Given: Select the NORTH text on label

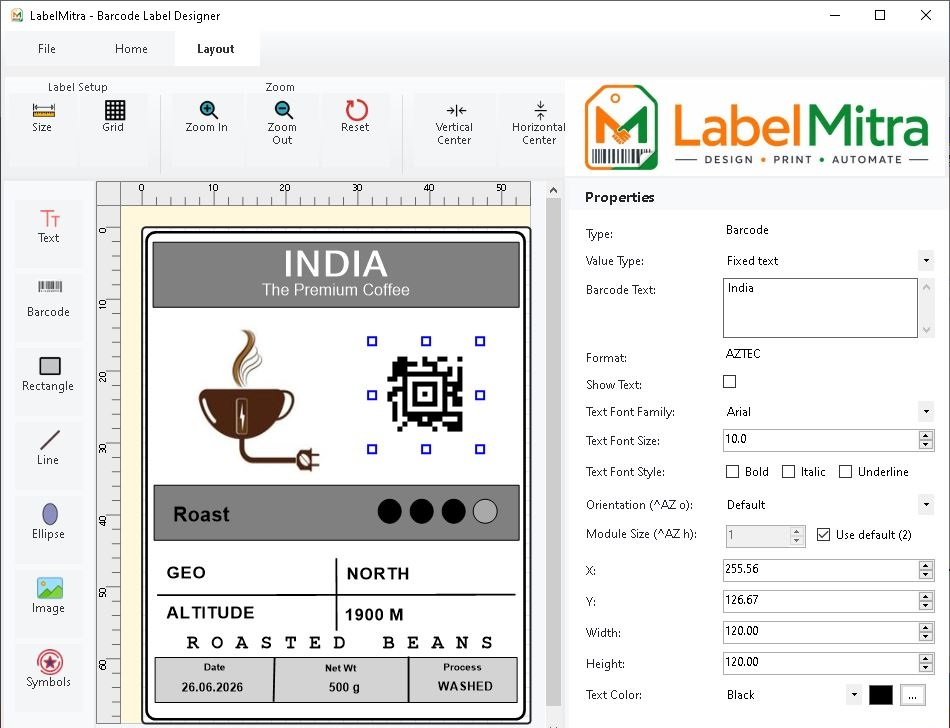Looking at the screenshot, I should point(377,574).
